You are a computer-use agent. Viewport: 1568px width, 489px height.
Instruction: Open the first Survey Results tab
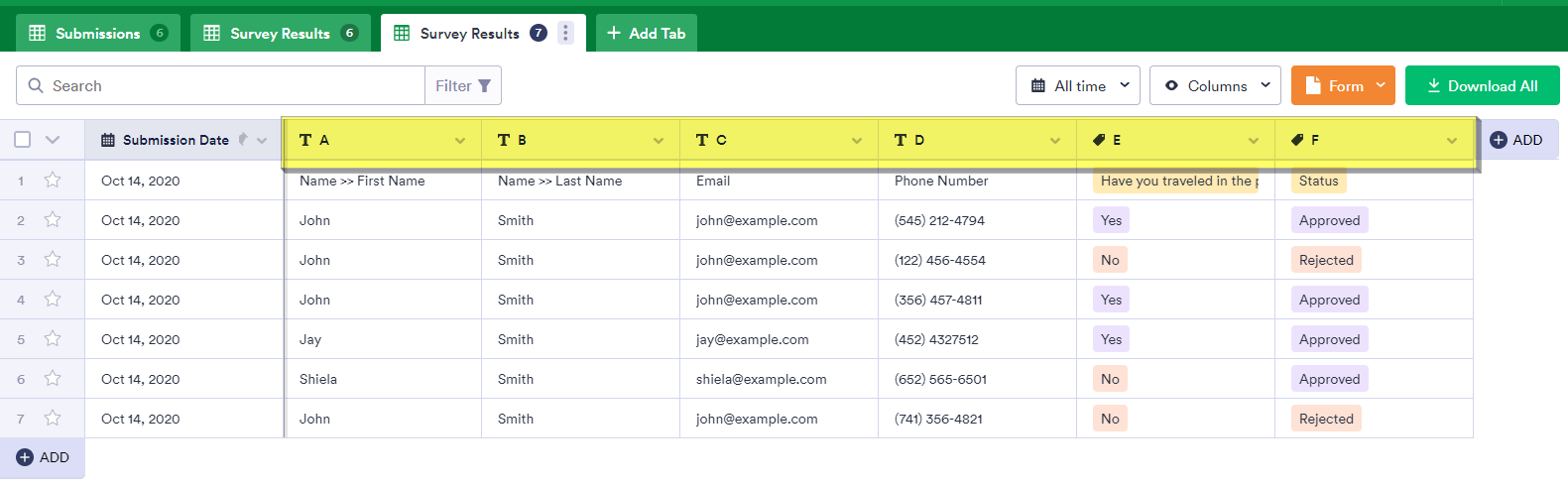(x=280, y=33)
